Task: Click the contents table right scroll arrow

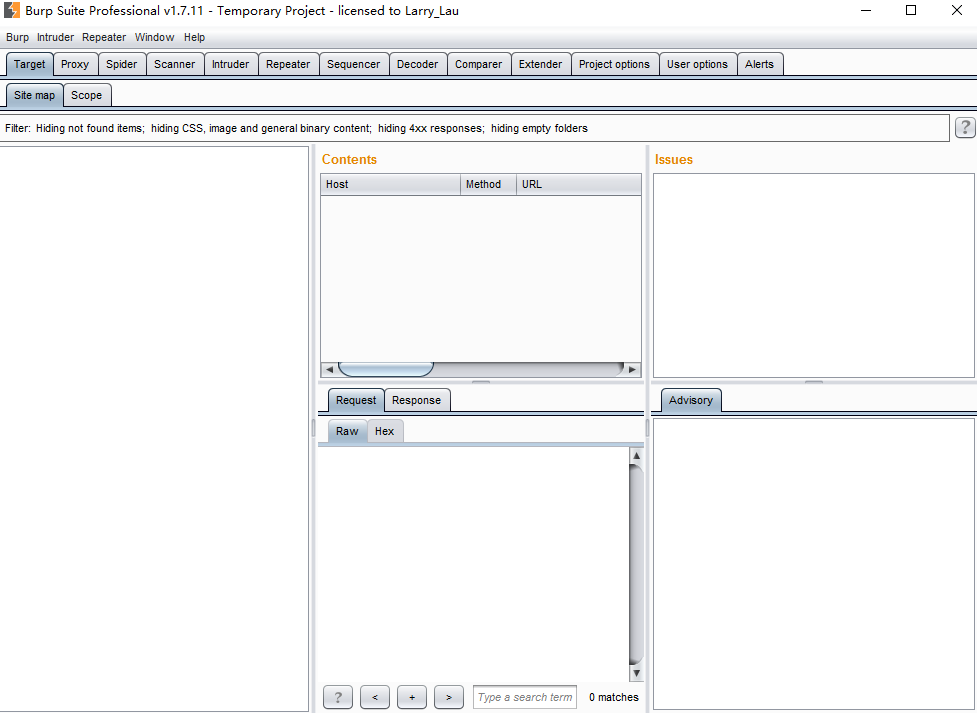Action: (x=632, y=370)
